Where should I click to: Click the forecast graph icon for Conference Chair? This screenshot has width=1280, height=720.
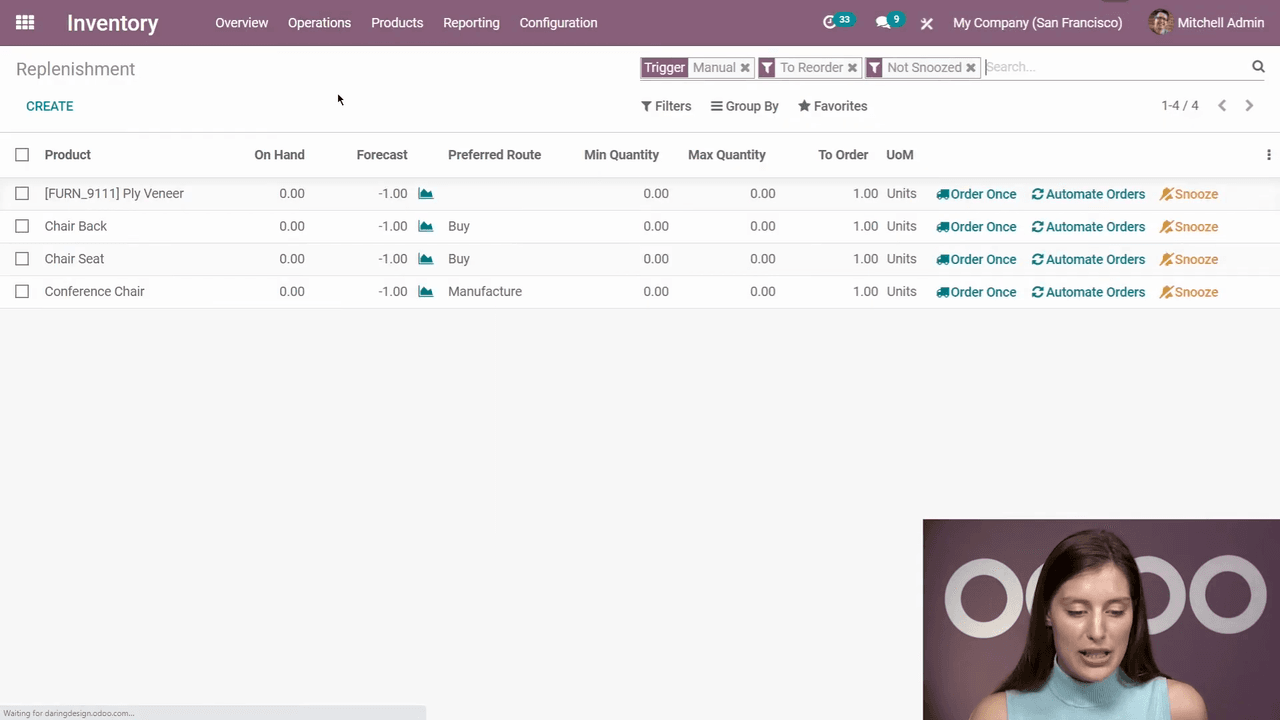(426, 292)
